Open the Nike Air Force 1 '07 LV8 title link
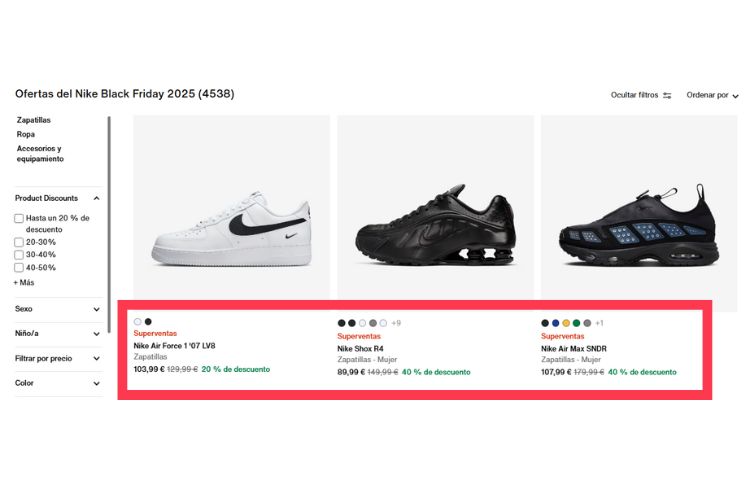The width and height of the screenshot is (750, 500). (174, 346)
